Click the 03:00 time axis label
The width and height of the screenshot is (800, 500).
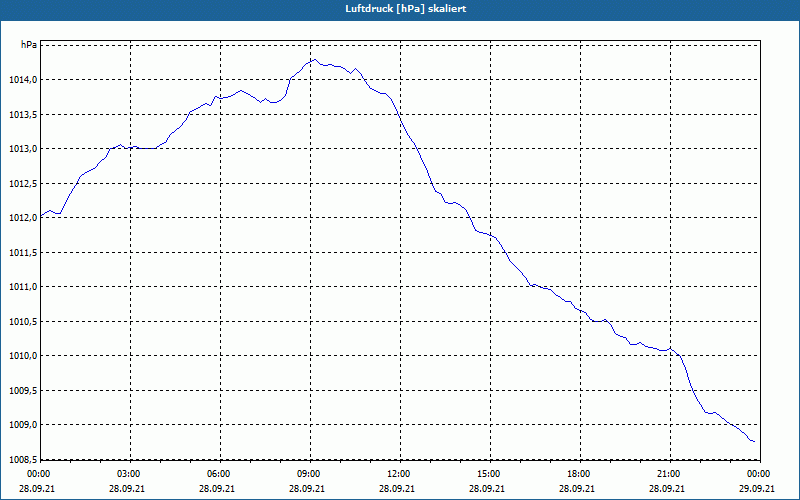(129, 474)
